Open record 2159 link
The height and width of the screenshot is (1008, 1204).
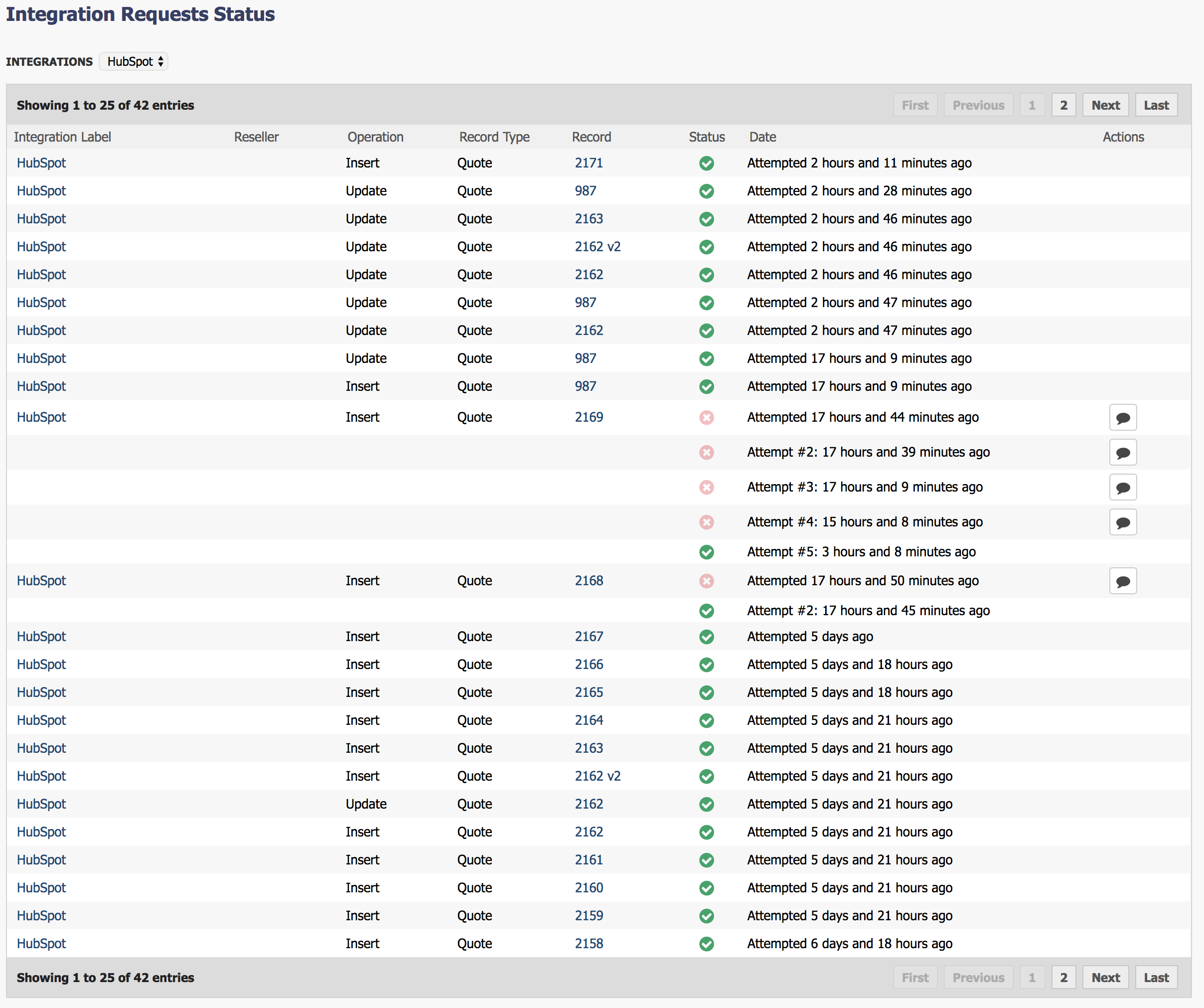point(589,916)
